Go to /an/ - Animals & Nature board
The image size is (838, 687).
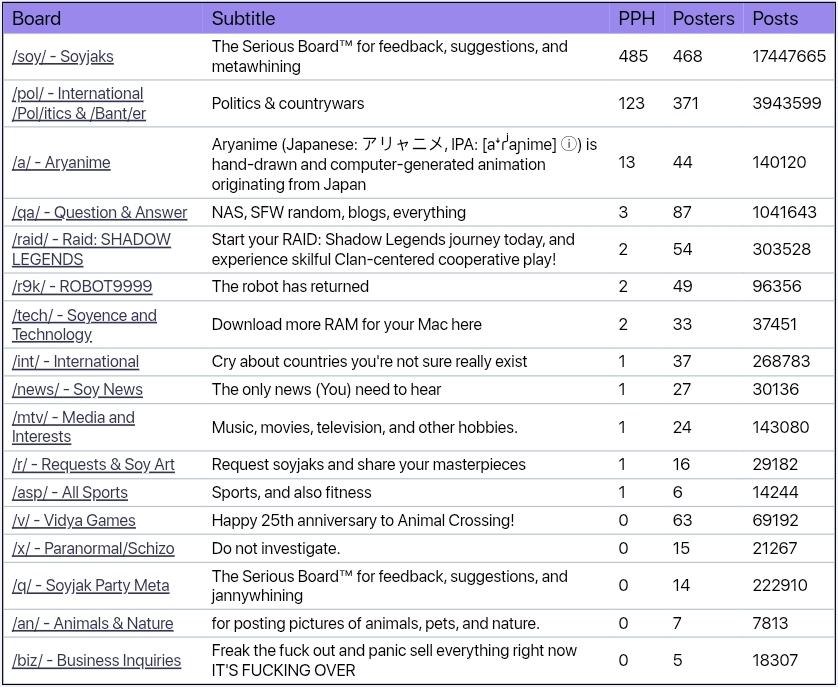pos(92,623)
